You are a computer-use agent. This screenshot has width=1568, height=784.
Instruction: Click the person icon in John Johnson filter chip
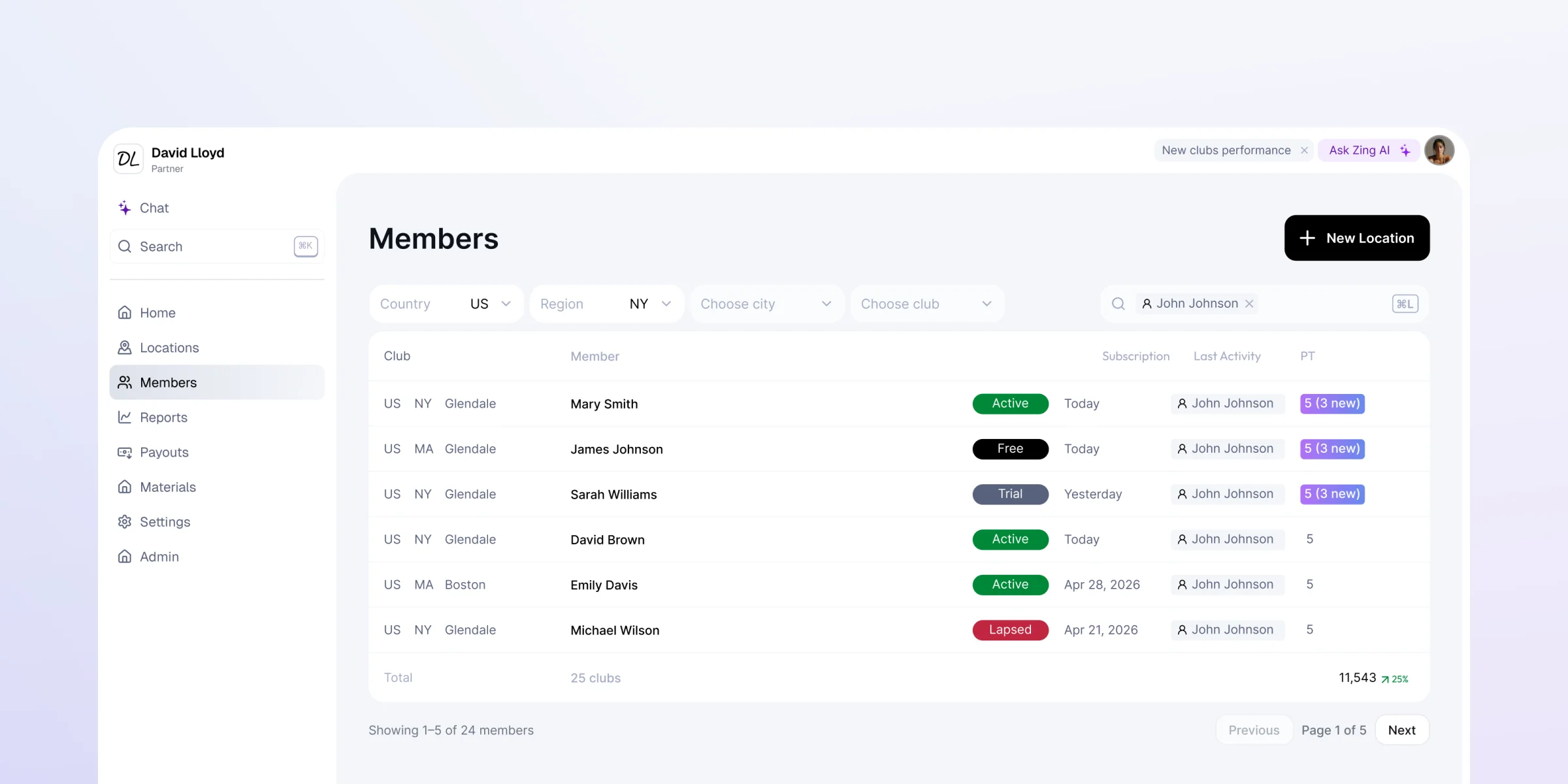click(1147, 304)
